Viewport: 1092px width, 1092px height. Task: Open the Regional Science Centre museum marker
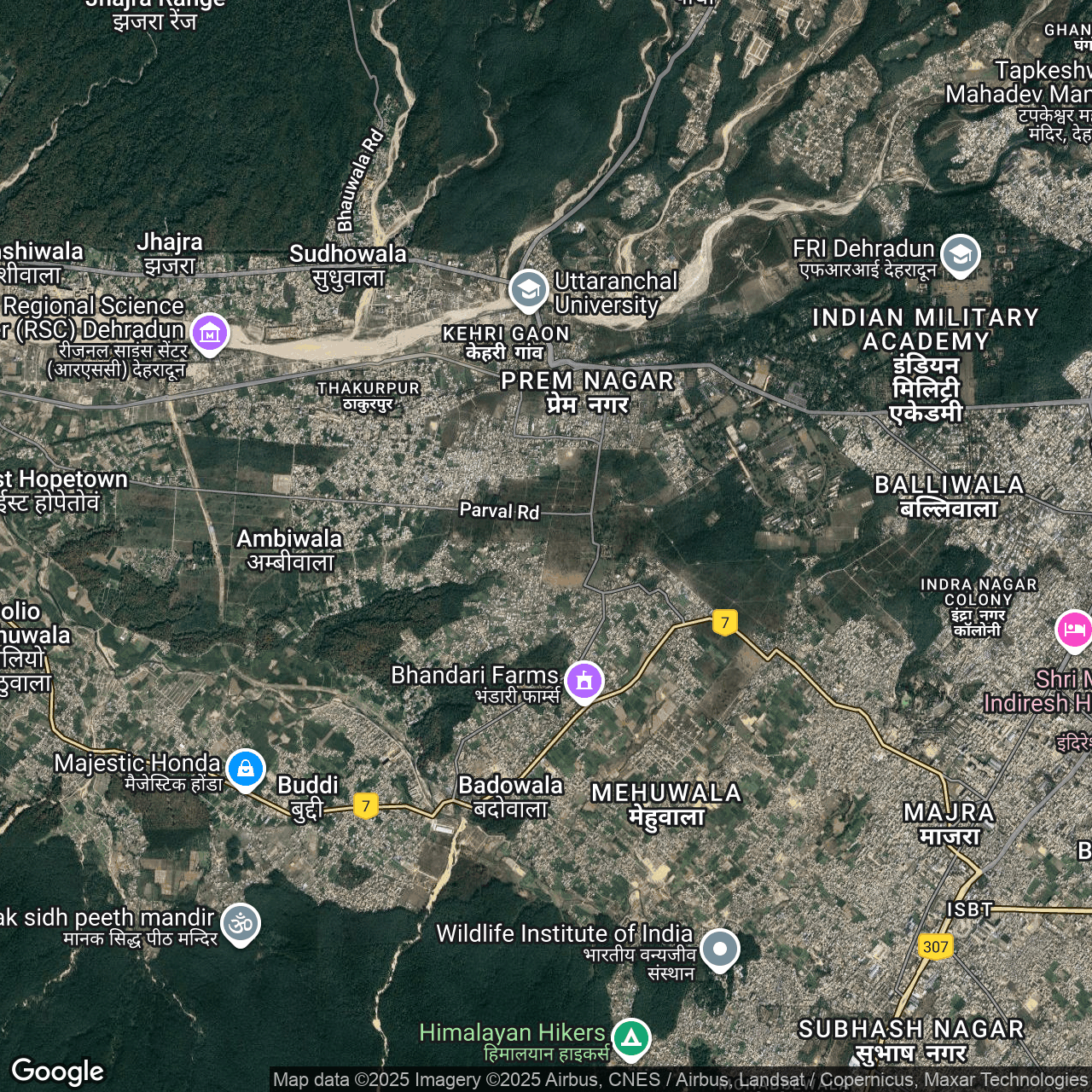(210, 334)
